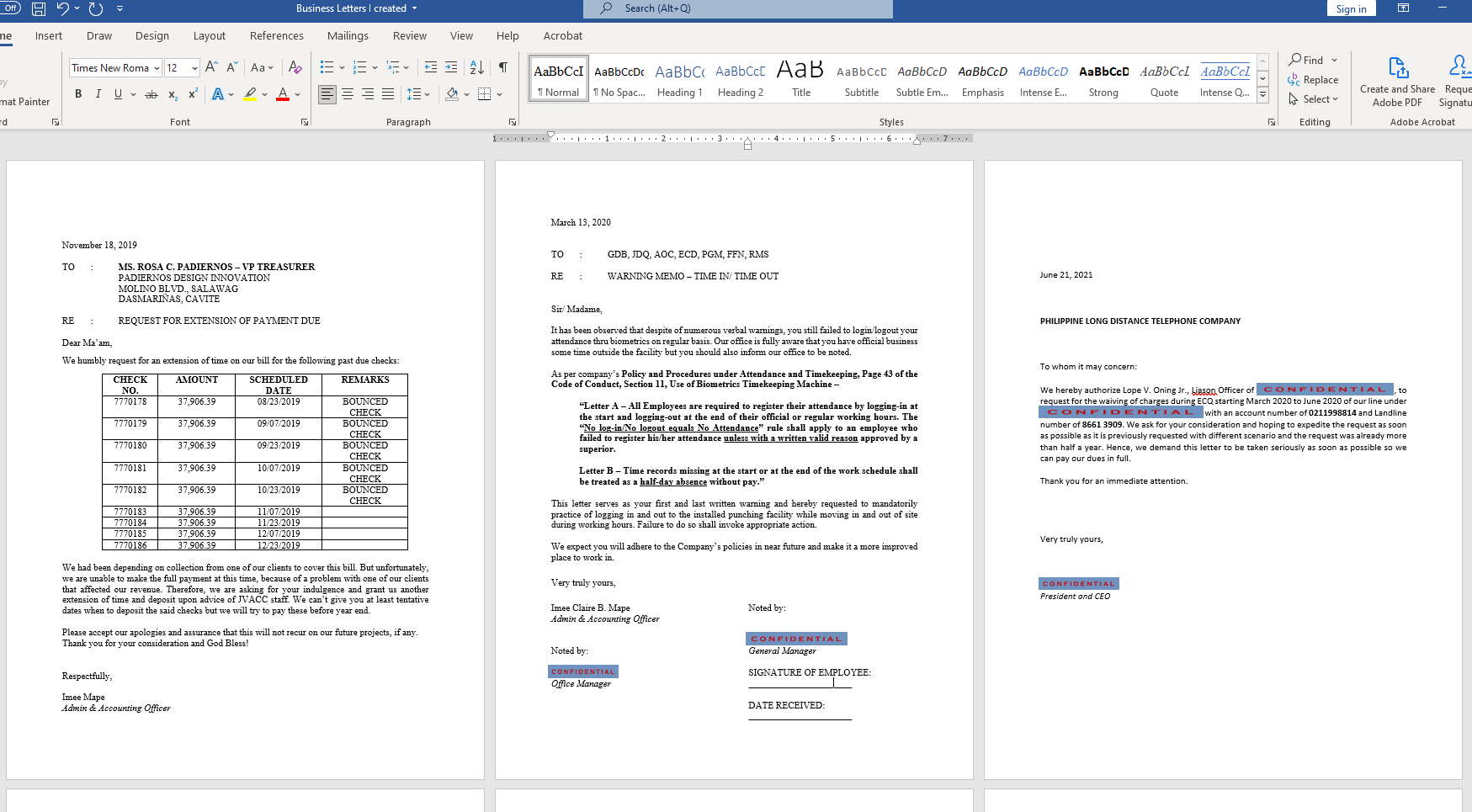Click the right indent marker on ruler
This screenshot has height=812, width=1472.
(917, 141)
